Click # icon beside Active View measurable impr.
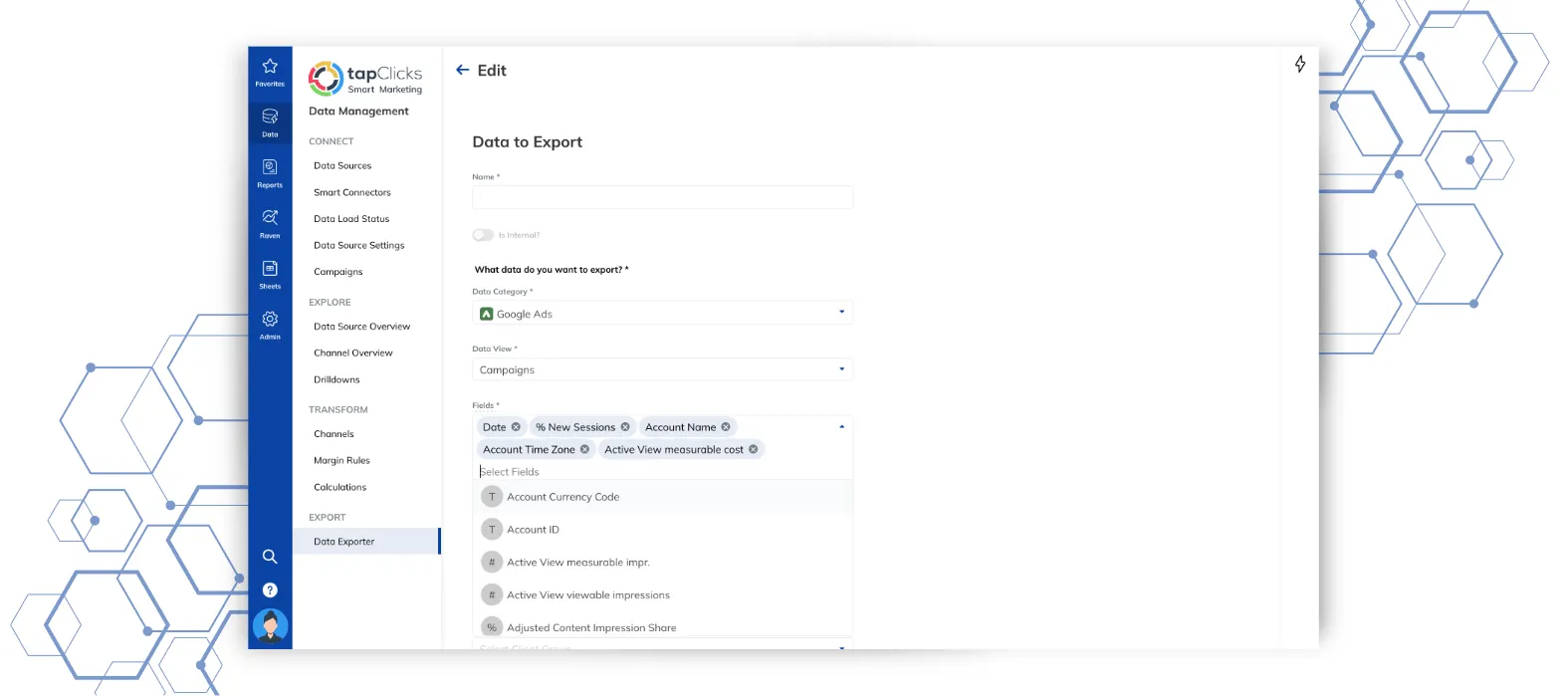 (492, 563)
